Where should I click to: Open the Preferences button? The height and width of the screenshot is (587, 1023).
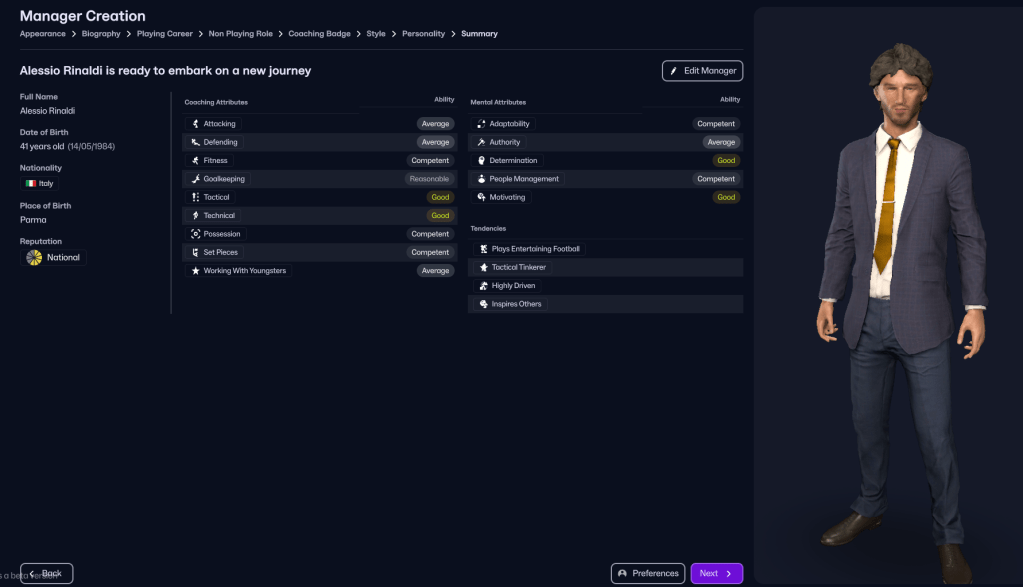point(647,573)
